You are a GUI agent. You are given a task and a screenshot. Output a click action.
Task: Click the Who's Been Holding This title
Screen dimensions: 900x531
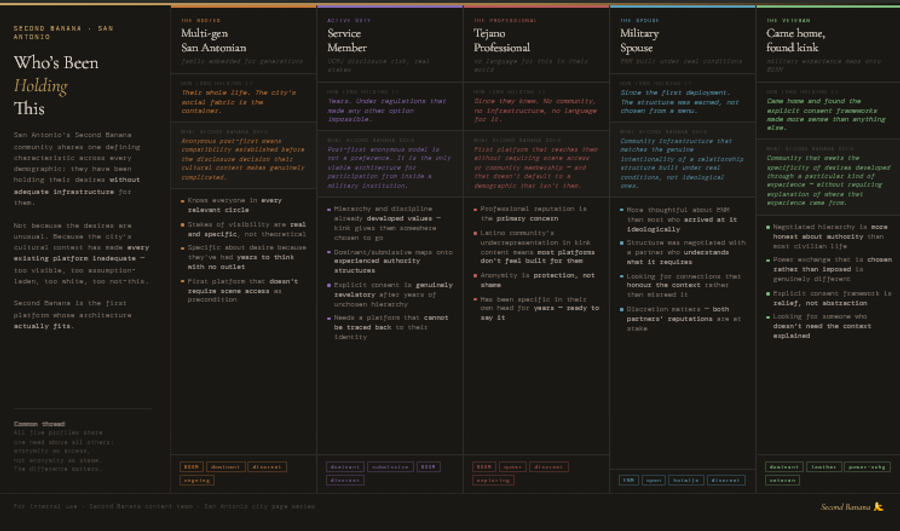(x=56, y=85)
